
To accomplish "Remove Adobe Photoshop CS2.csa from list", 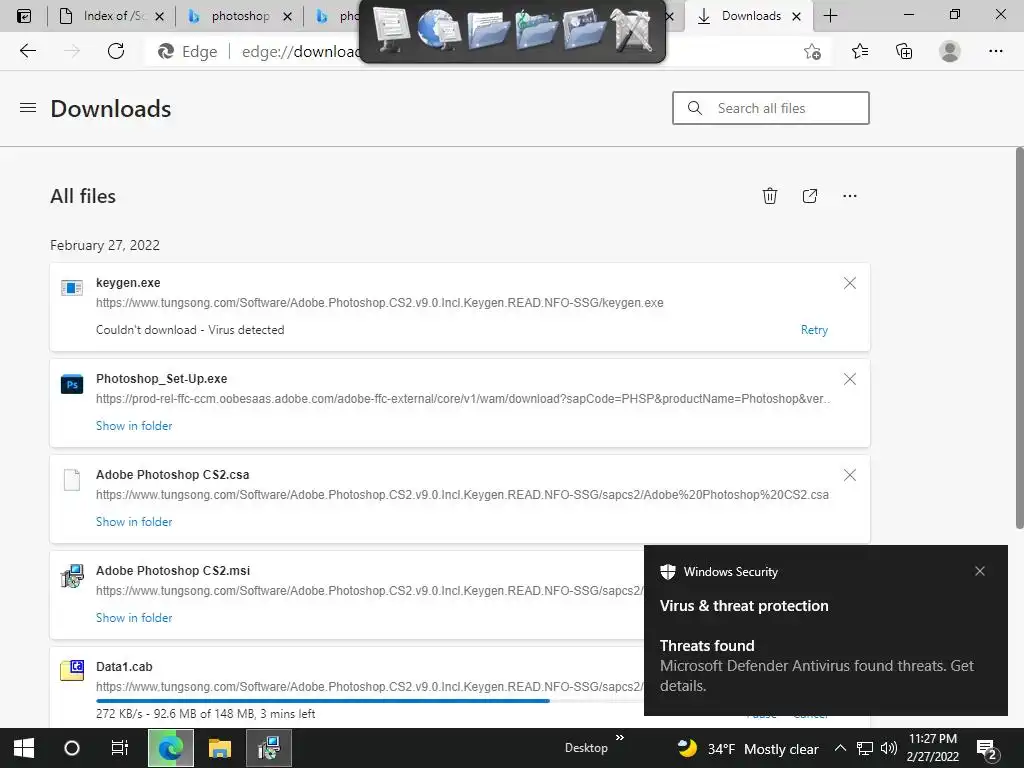I will click(x=850, y=475).
